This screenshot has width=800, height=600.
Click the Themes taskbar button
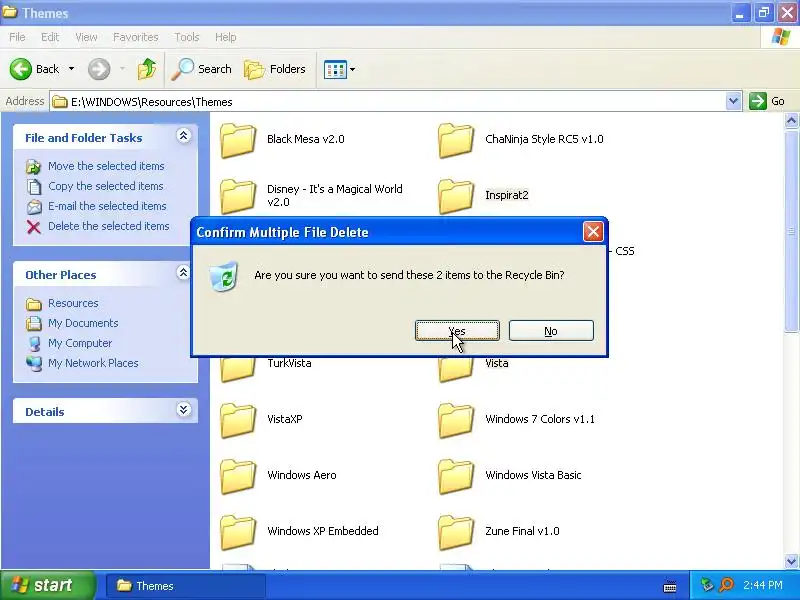186,586
